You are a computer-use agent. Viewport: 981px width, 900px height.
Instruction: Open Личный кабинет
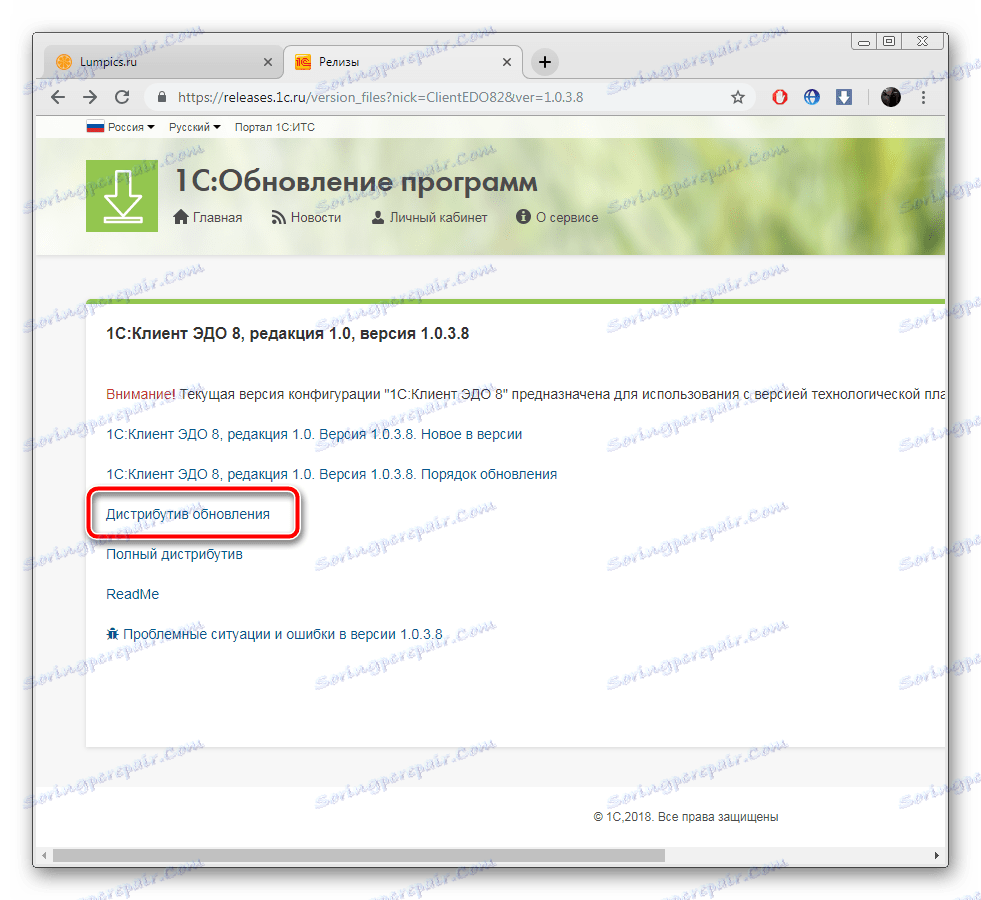429,217
